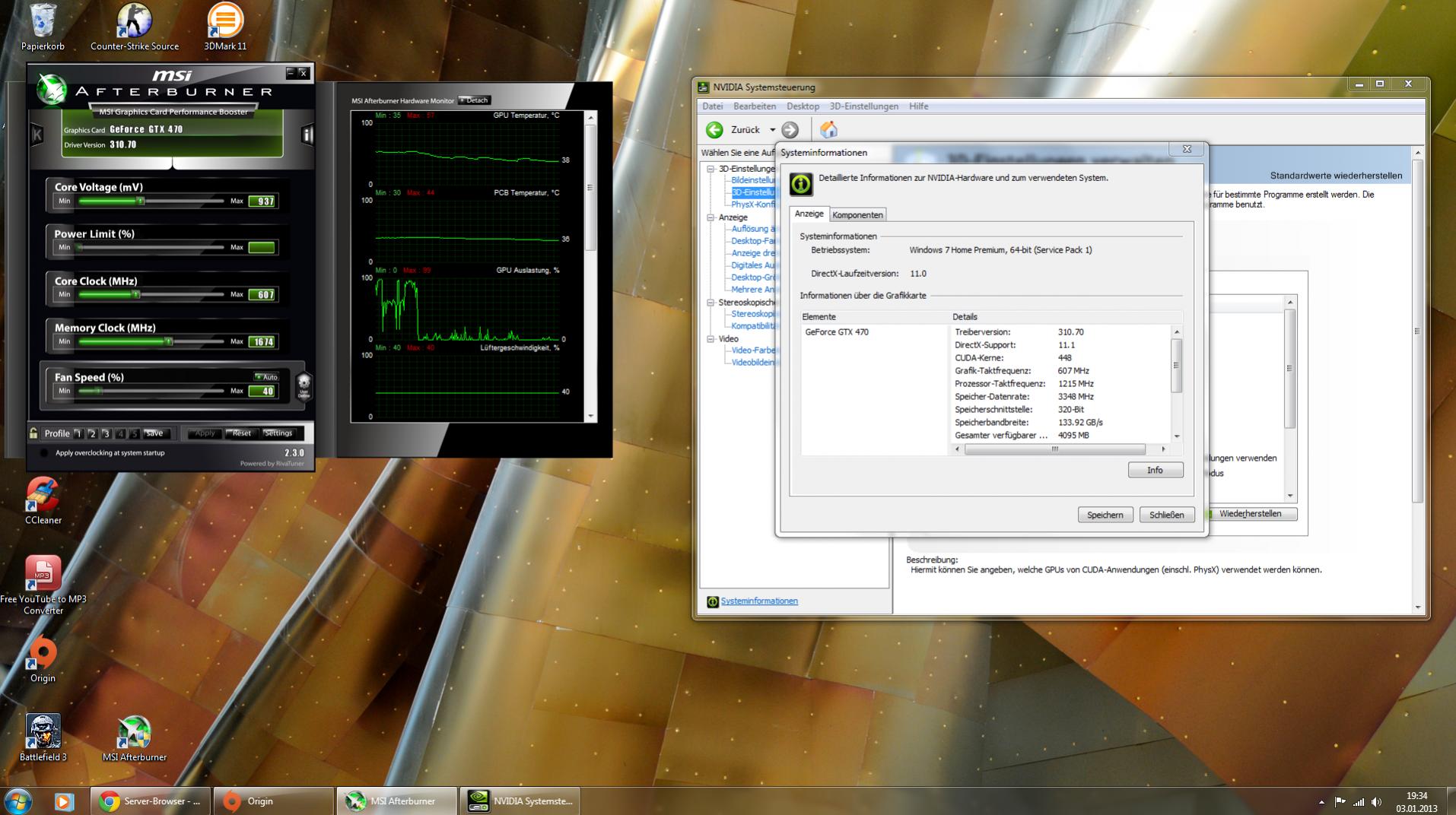Click the Wiederherstellen button

click(1250, 515)
